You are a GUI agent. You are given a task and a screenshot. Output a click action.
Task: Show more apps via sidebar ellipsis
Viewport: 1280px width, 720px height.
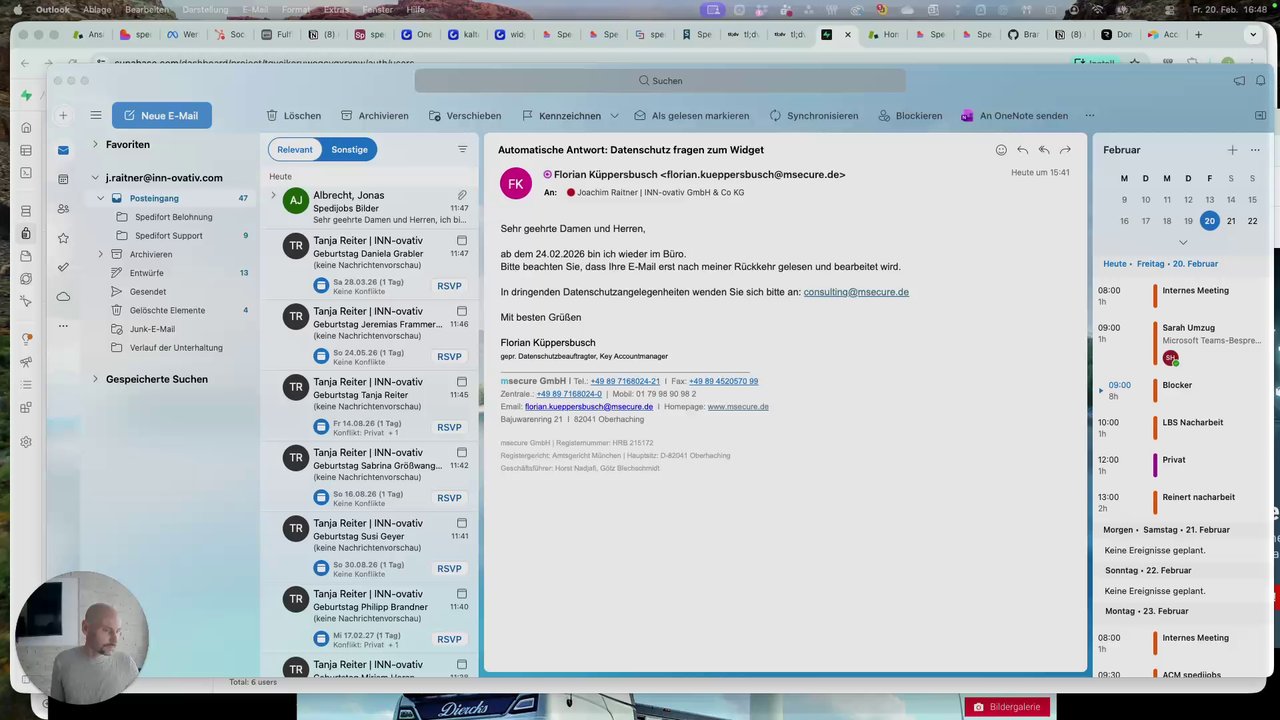[x=63, y=326]
